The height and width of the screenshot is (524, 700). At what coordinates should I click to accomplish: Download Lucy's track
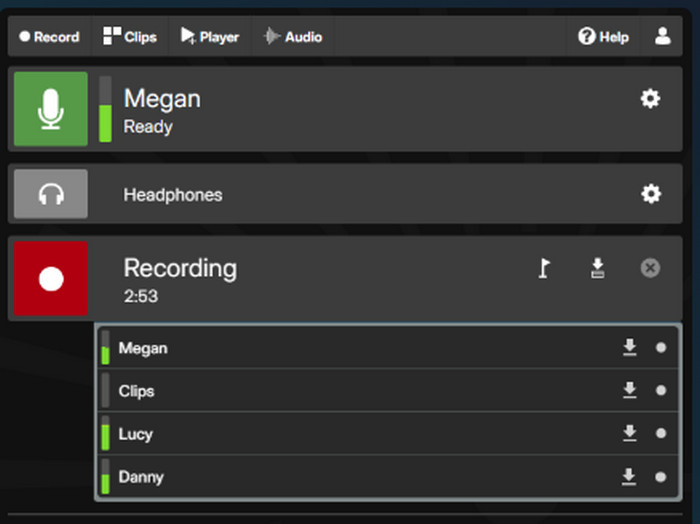[x=629, y=433]
